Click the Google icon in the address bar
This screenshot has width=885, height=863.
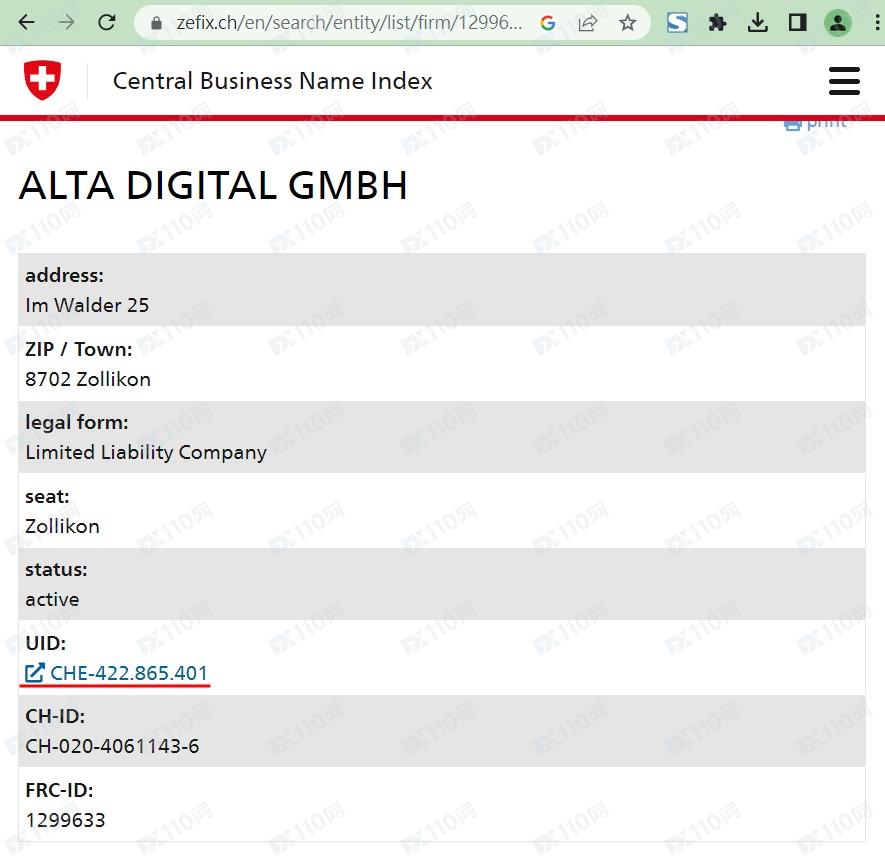pos(547,23)
